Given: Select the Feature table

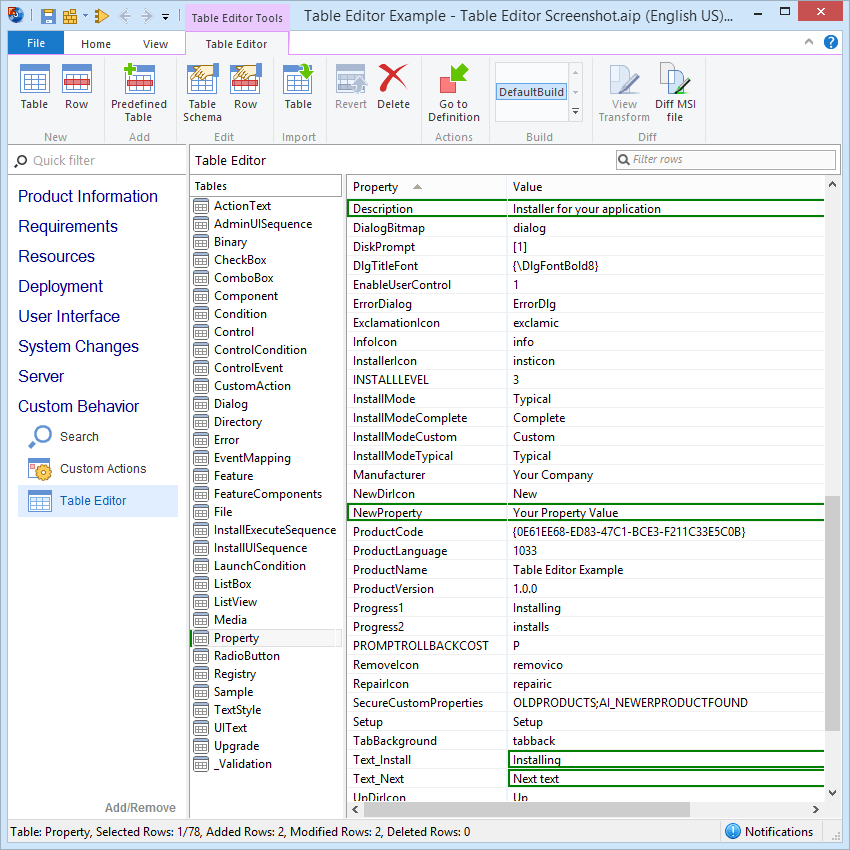Looking at the screenshot, I should point(233,476).
